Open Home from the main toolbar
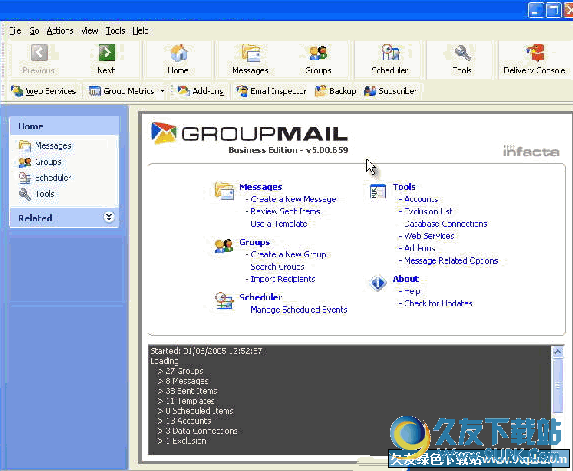The image size is (573, 471). point(179,59)
